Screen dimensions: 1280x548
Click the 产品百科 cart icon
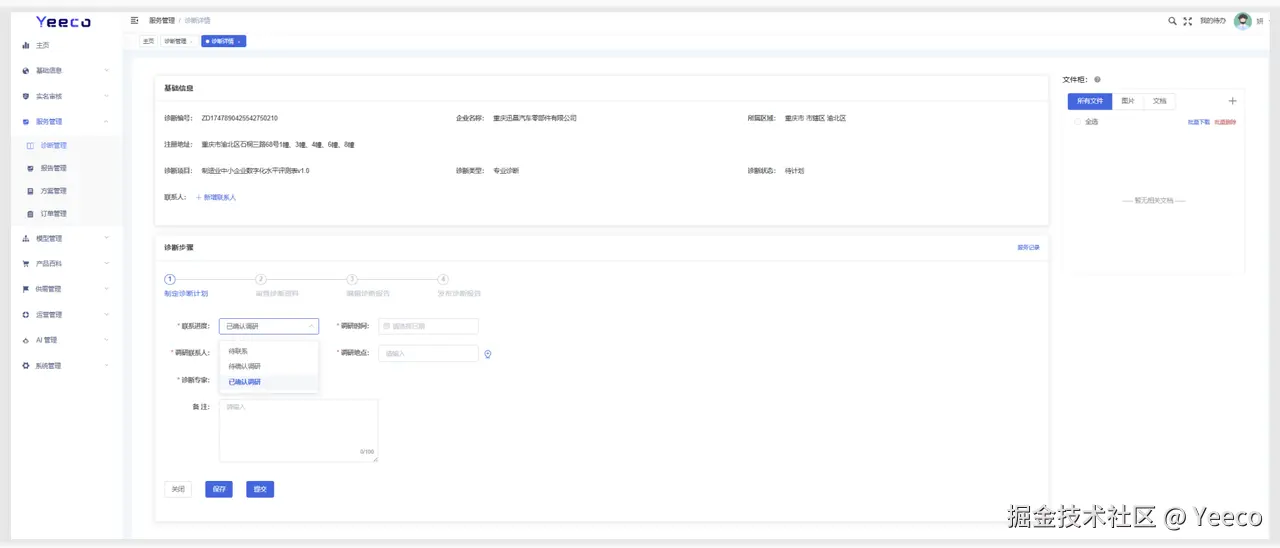pyautogui.click(x=26, y=264)
